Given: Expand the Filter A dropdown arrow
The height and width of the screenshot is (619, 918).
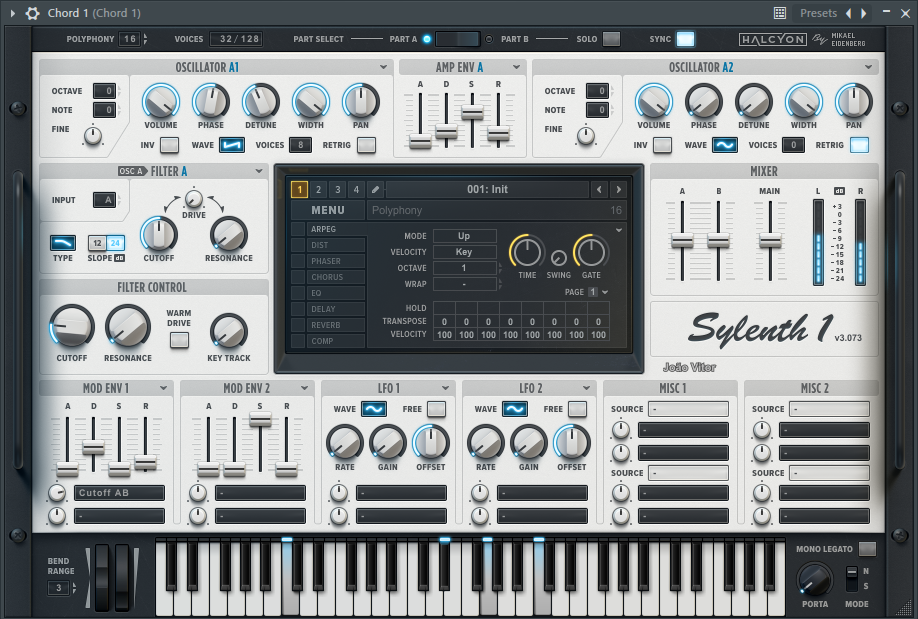Looking at the screenshot, I should 259,171.
